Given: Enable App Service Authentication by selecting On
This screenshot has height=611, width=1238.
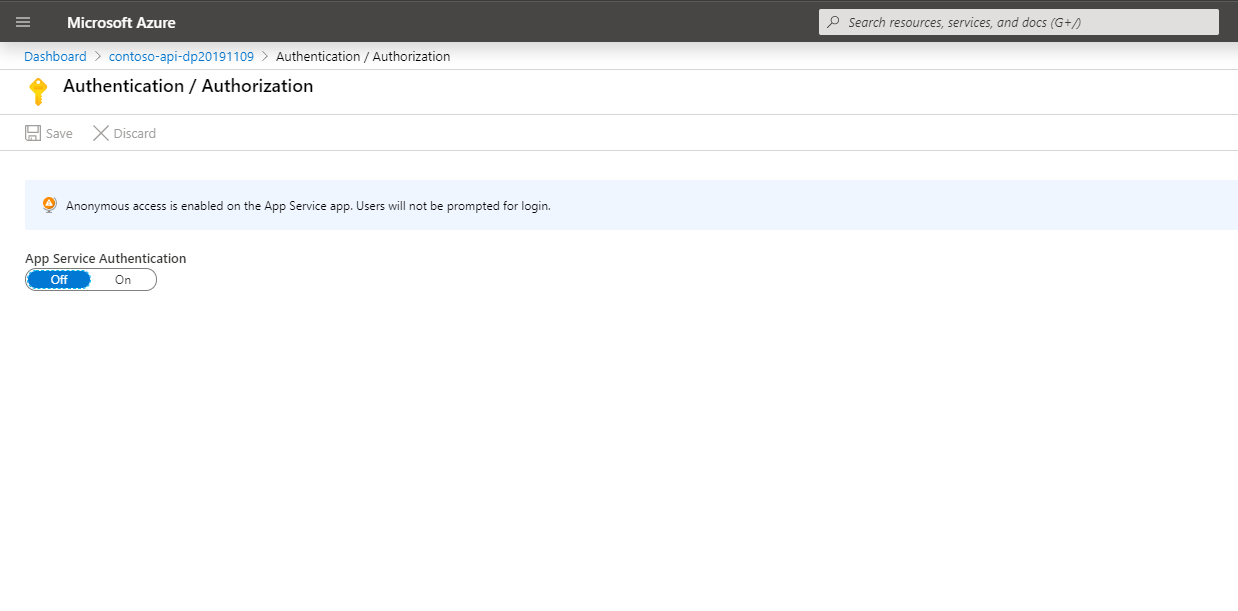Looking at the screenshot, I should tap(123, 279).
